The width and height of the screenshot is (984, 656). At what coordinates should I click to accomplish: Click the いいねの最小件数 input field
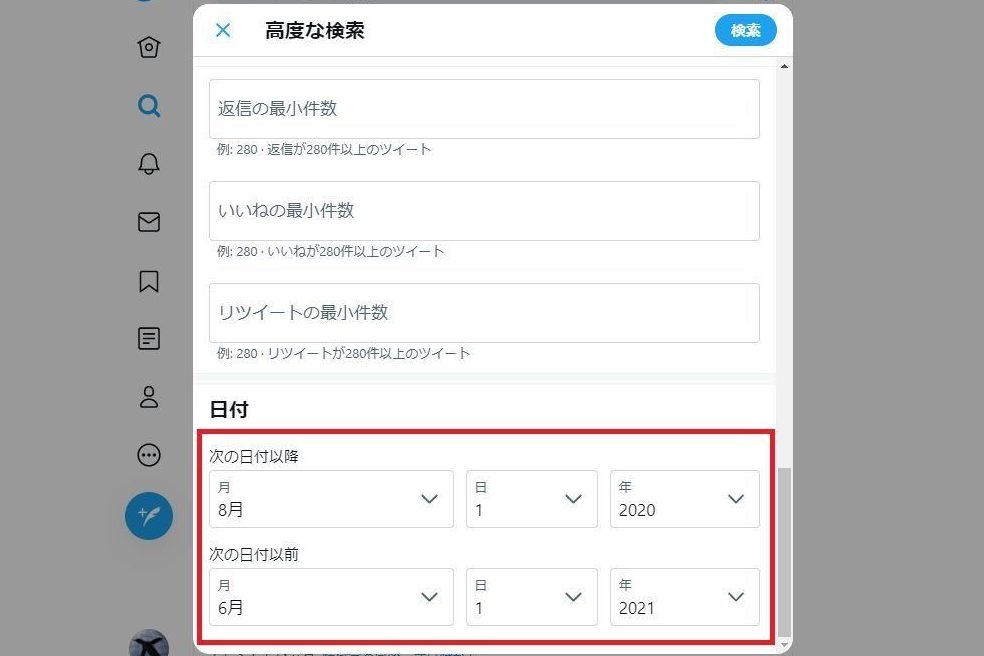484,211
